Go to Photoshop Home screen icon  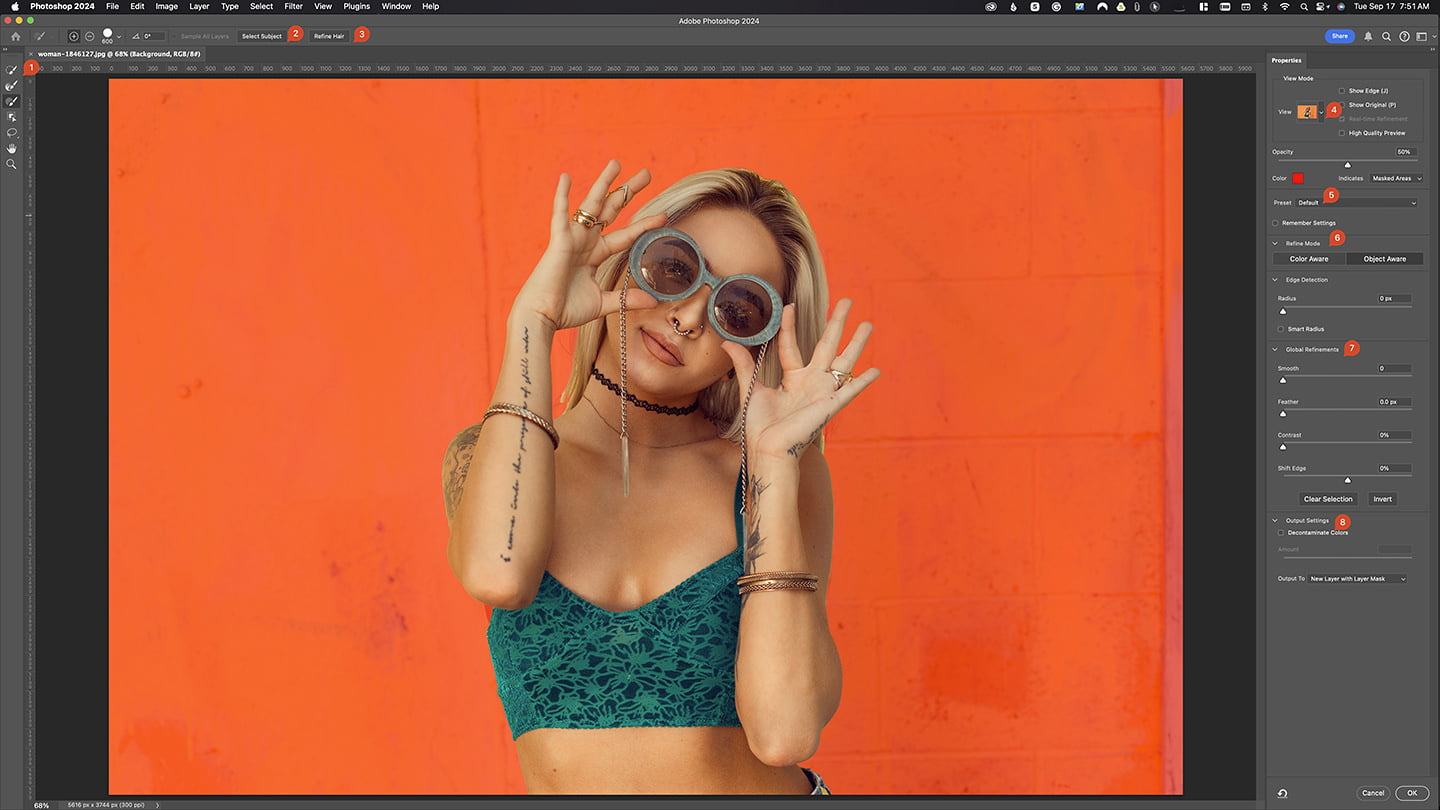coord(15,36)
